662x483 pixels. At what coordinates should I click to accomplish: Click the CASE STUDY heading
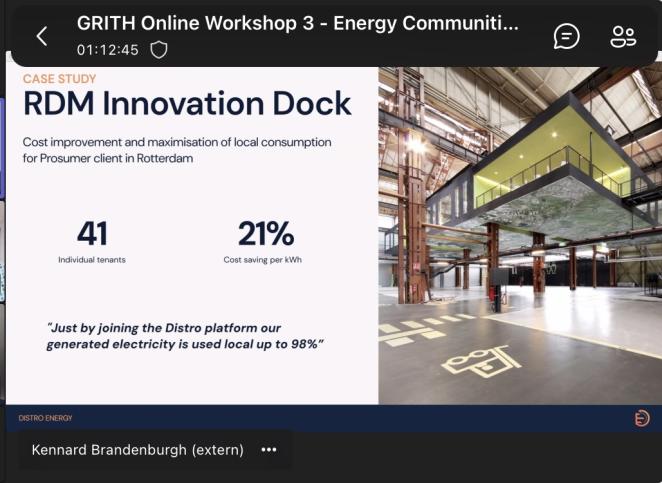[x=60, y=79]
